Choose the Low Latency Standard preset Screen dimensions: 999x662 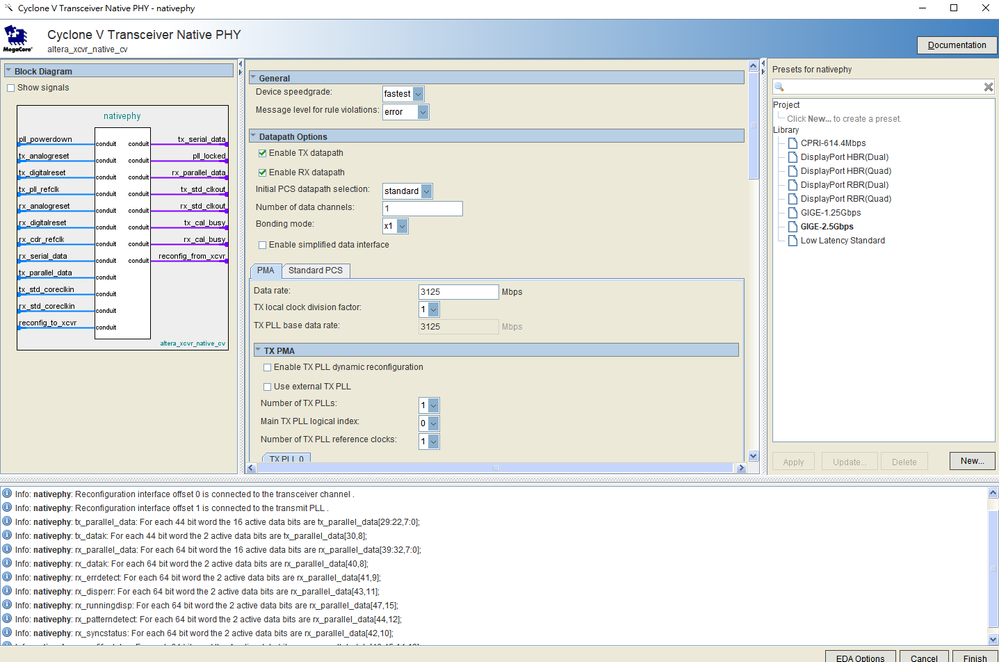(842, 241)
